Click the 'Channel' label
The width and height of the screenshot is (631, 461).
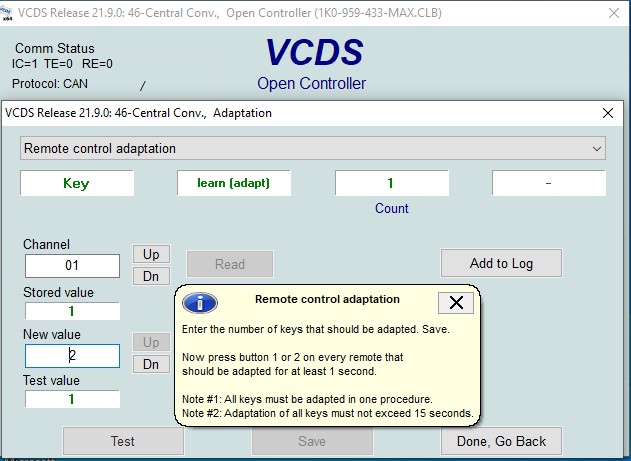[x=46, y=244]
